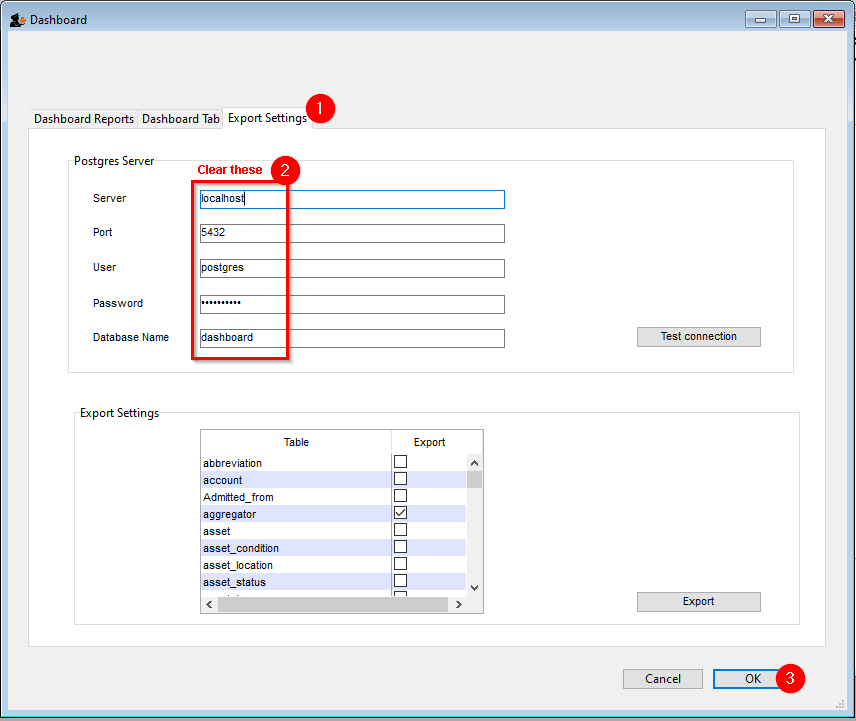Click the horizontal scroll left arrow
The image size is (856, 721).
coord(209,604)
